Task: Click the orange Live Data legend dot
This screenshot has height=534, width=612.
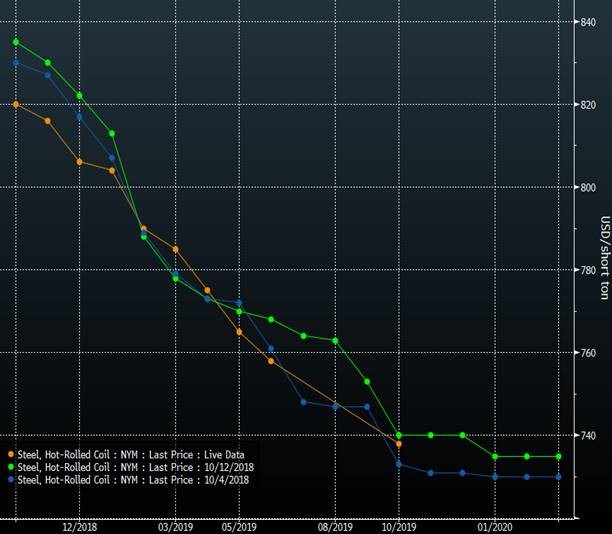Action: [9, 454]
